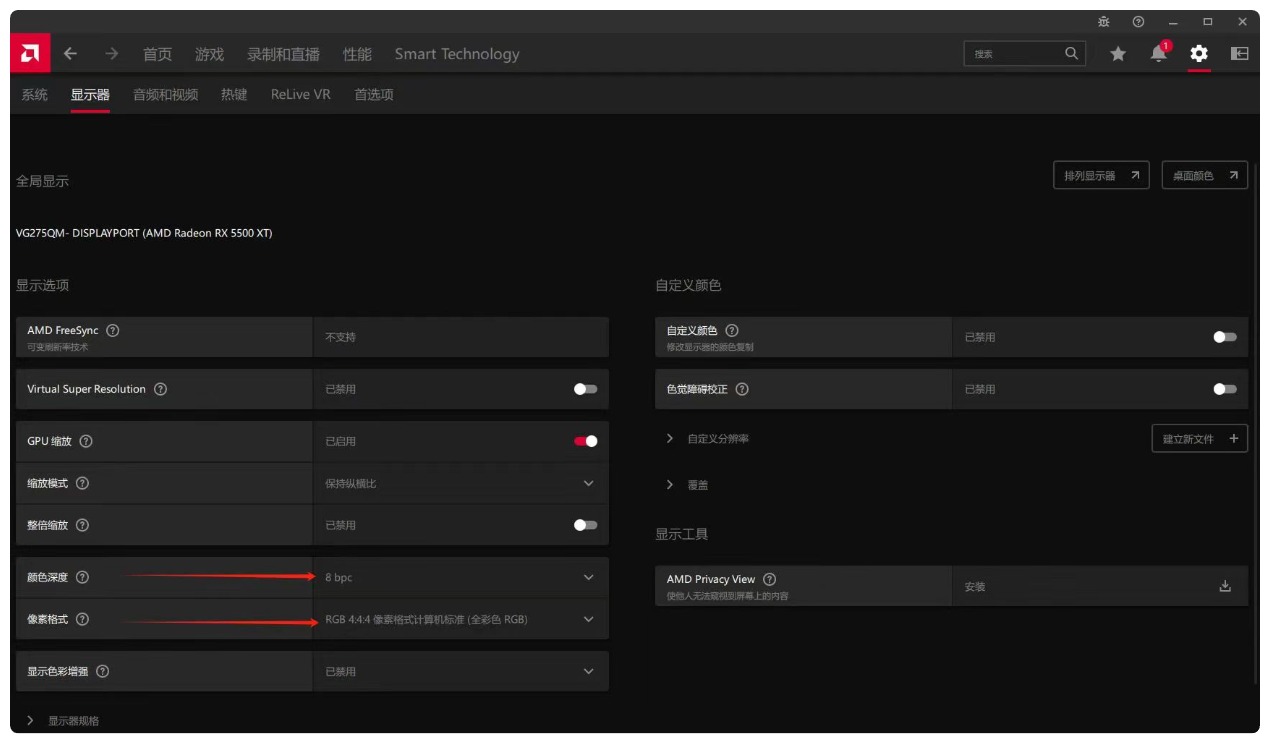Enable the Virtual Super Resolution toggle
This screenshot has height=744, width=1274.
(x=585, y=389)
